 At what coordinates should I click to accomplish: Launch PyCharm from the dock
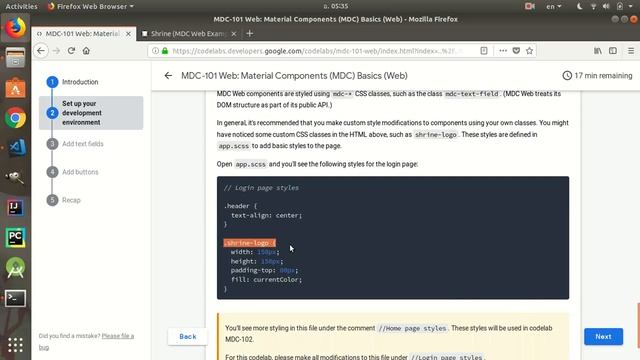(16, 238)
